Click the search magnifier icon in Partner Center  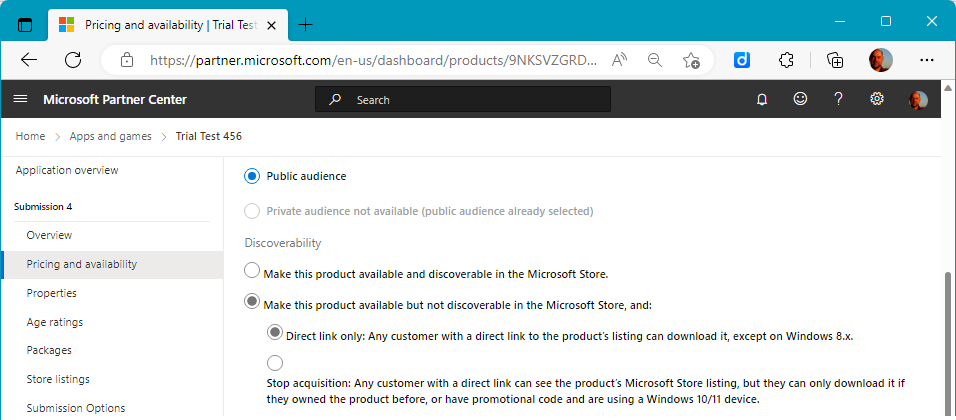coord(335,99)
